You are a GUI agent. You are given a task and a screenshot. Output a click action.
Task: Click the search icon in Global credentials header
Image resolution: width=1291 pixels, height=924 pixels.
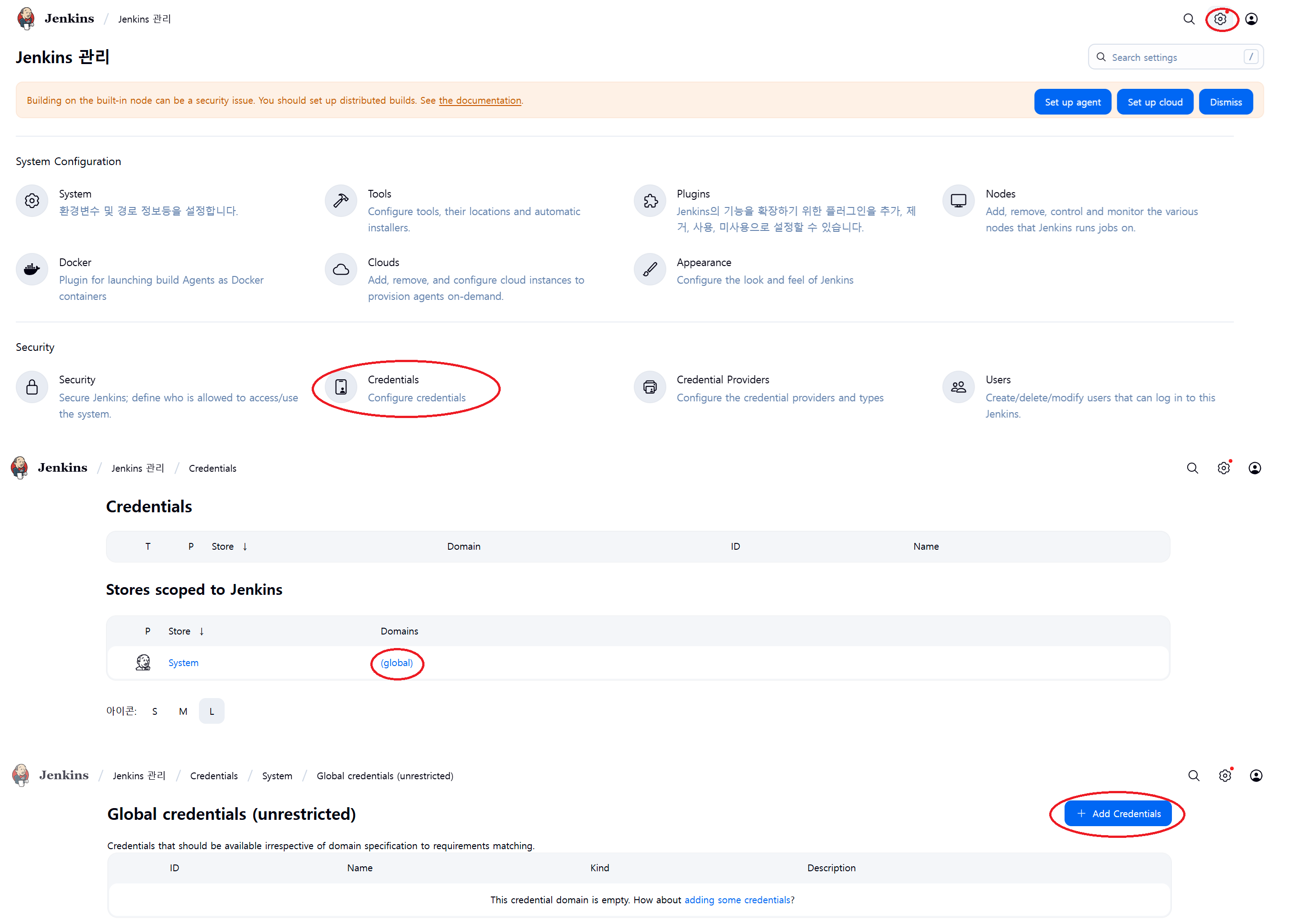1193,776
